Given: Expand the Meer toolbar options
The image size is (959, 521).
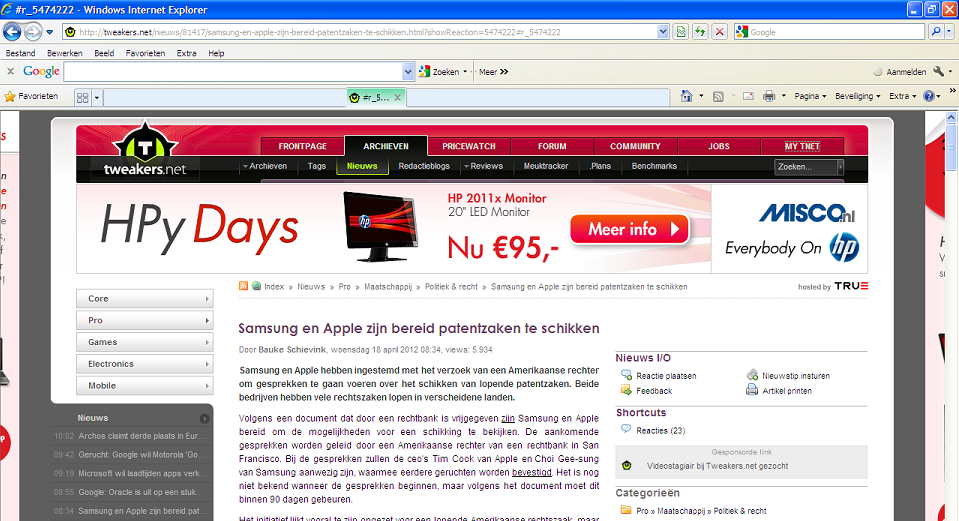Looking at the screenshot, I should (x=494, y=72).
